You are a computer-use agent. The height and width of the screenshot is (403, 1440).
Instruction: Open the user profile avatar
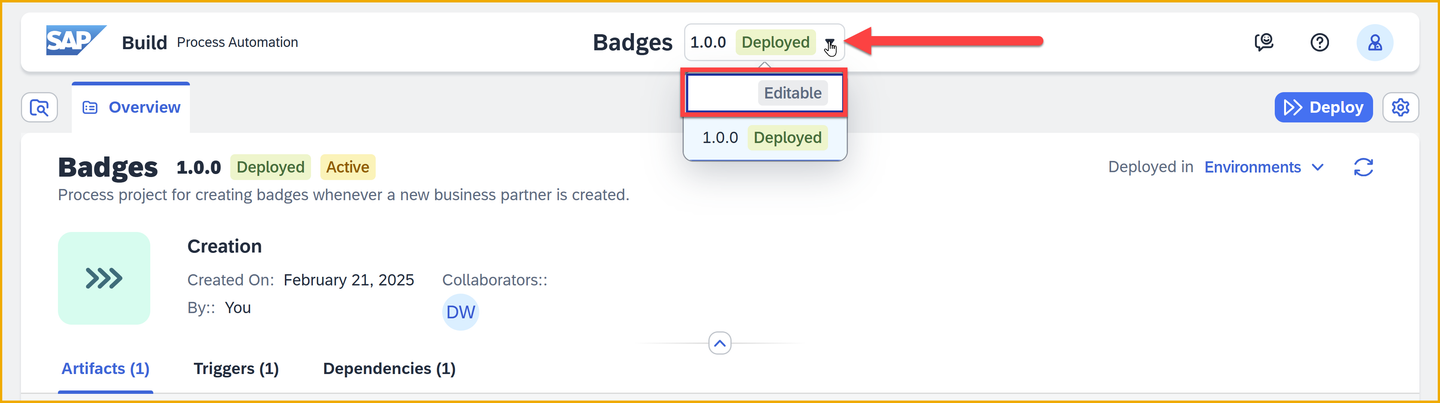1375,42
